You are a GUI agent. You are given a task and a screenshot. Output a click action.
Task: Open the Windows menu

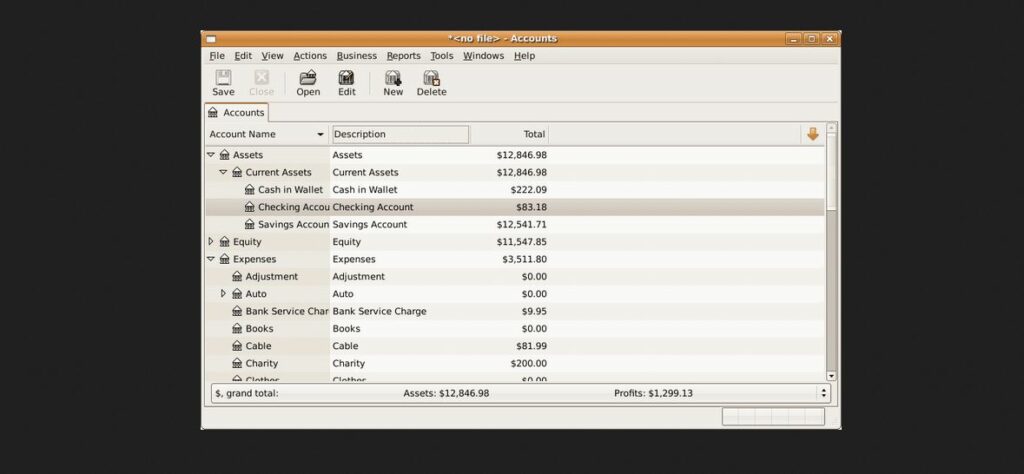(x=483, y=56)
